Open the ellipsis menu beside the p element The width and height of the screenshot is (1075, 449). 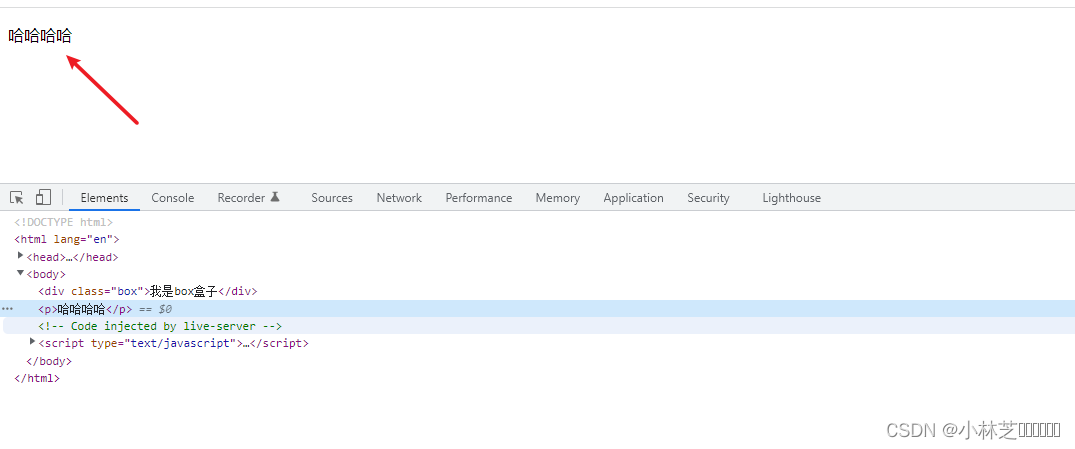coord(8,308)
